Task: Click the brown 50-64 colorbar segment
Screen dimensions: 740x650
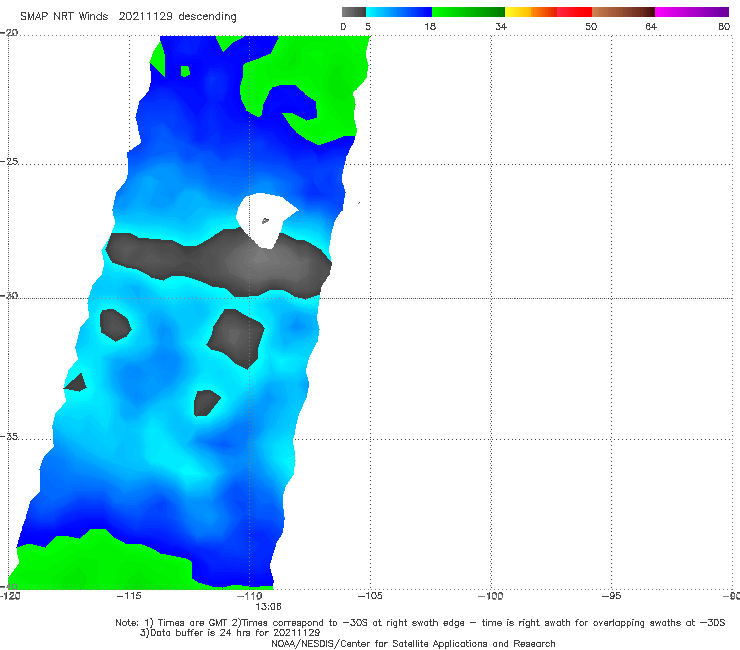Action: [623, 12]
